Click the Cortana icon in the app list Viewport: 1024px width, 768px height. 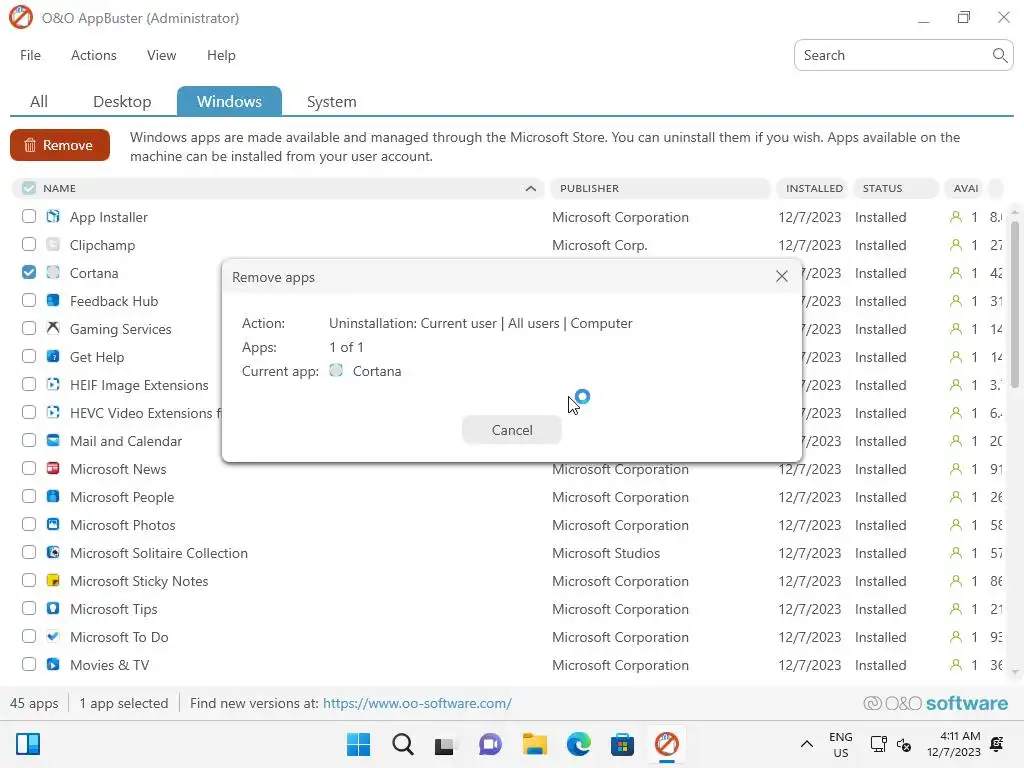click(x=53, y=272)
